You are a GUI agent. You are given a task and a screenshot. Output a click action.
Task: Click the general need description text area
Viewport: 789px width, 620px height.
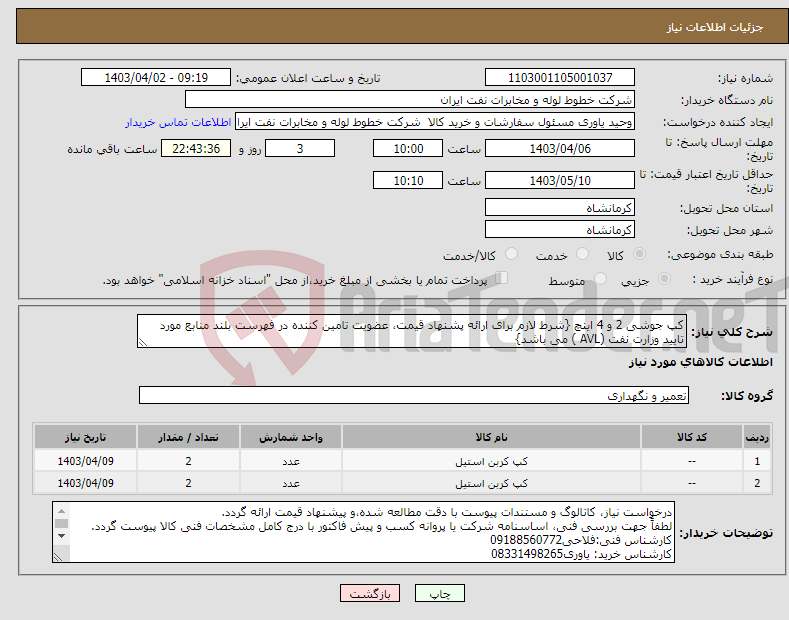coord(412,332)
